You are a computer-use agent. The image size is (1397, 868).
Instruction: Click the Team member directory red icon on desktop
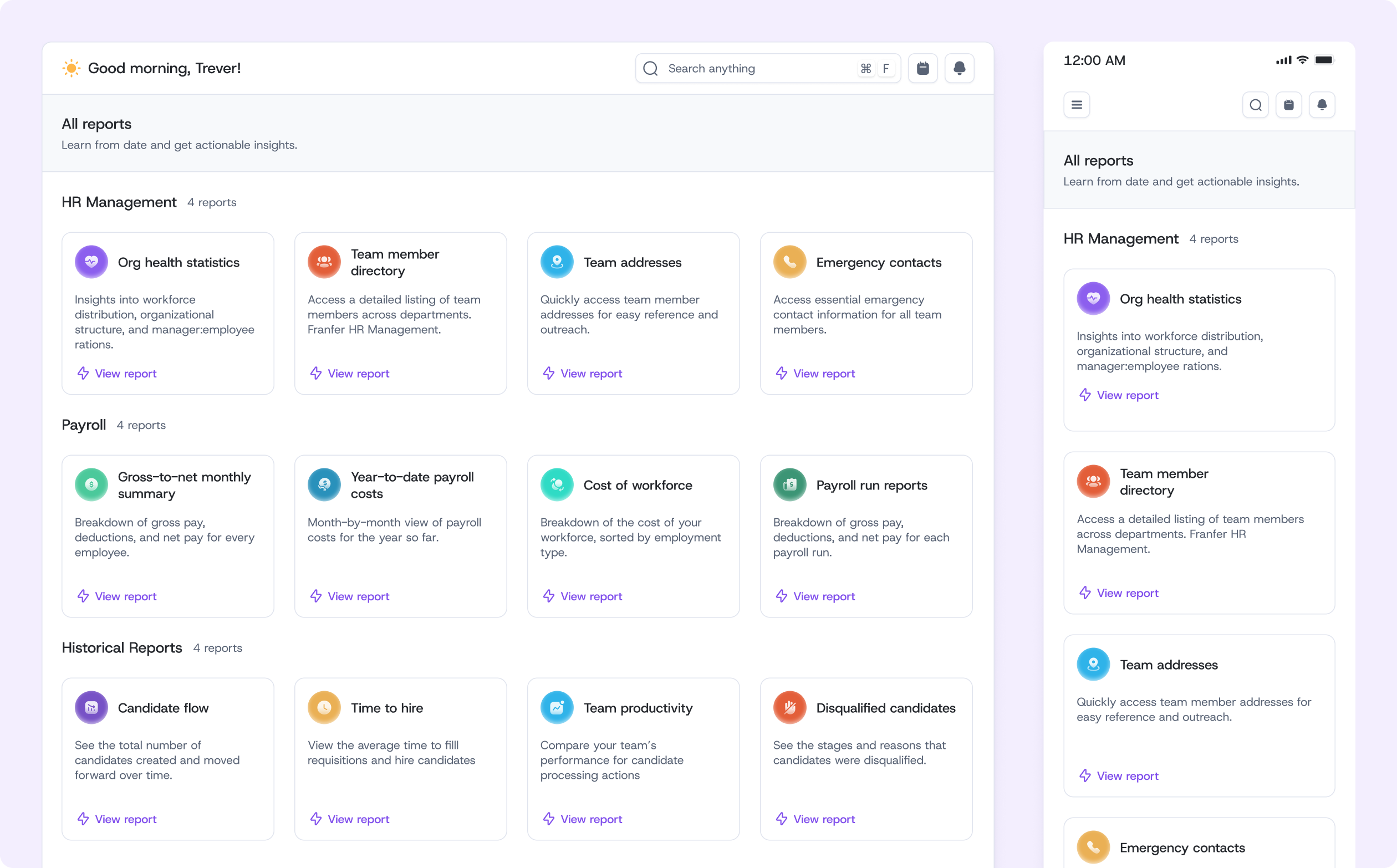[x=324, y=262]
